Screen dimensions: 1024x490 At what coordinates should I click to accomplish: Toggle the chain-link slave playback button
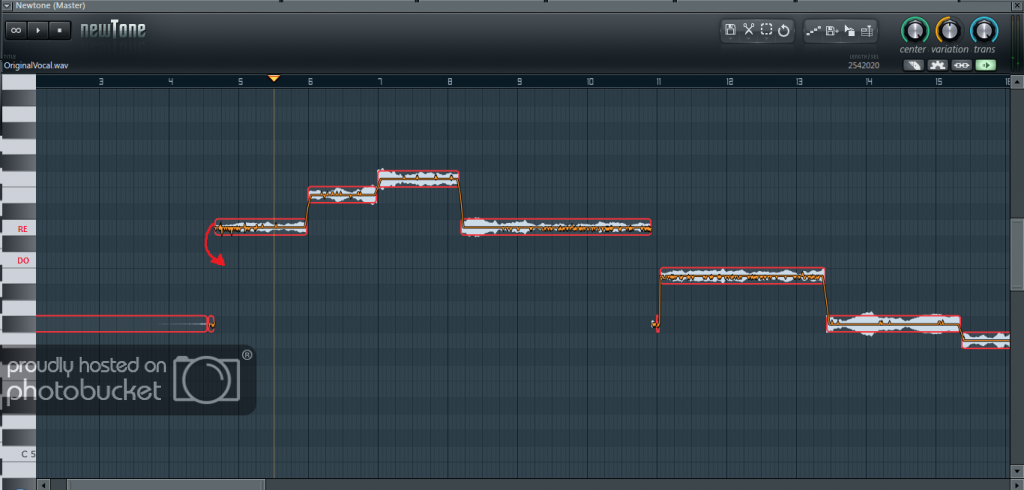click(962, 65)
